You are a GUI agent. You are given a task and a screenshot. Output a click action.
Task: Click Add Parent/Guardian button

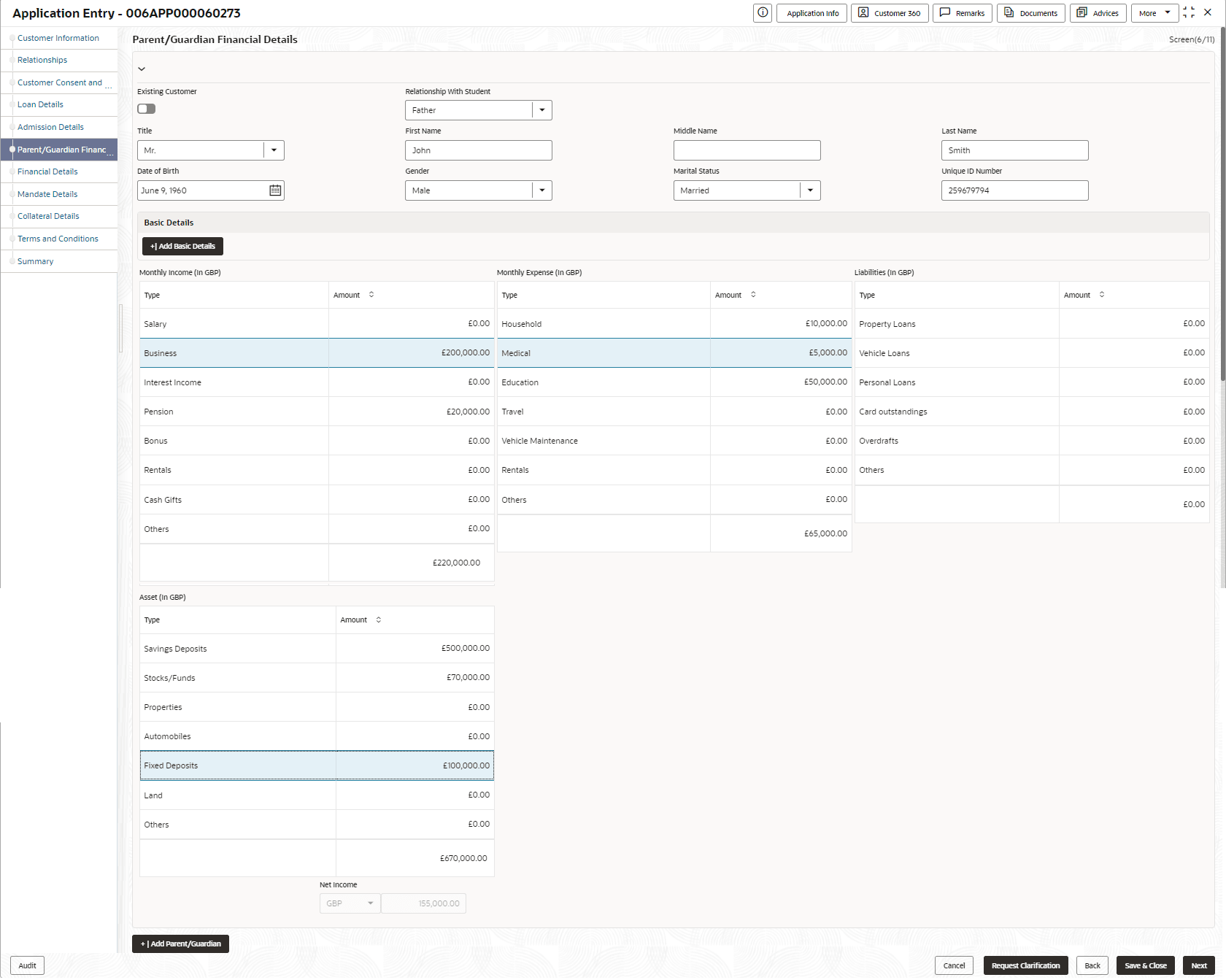tap(180, 944)
